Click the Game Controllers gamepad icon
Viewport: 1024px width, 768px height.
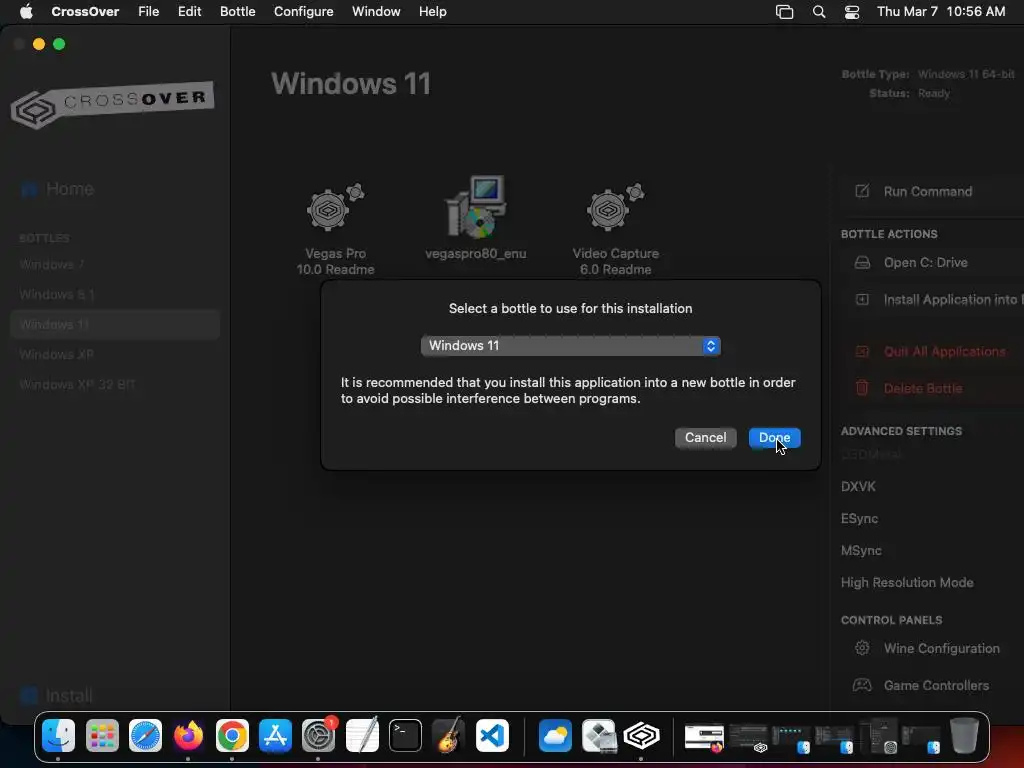tap(862, 685)
